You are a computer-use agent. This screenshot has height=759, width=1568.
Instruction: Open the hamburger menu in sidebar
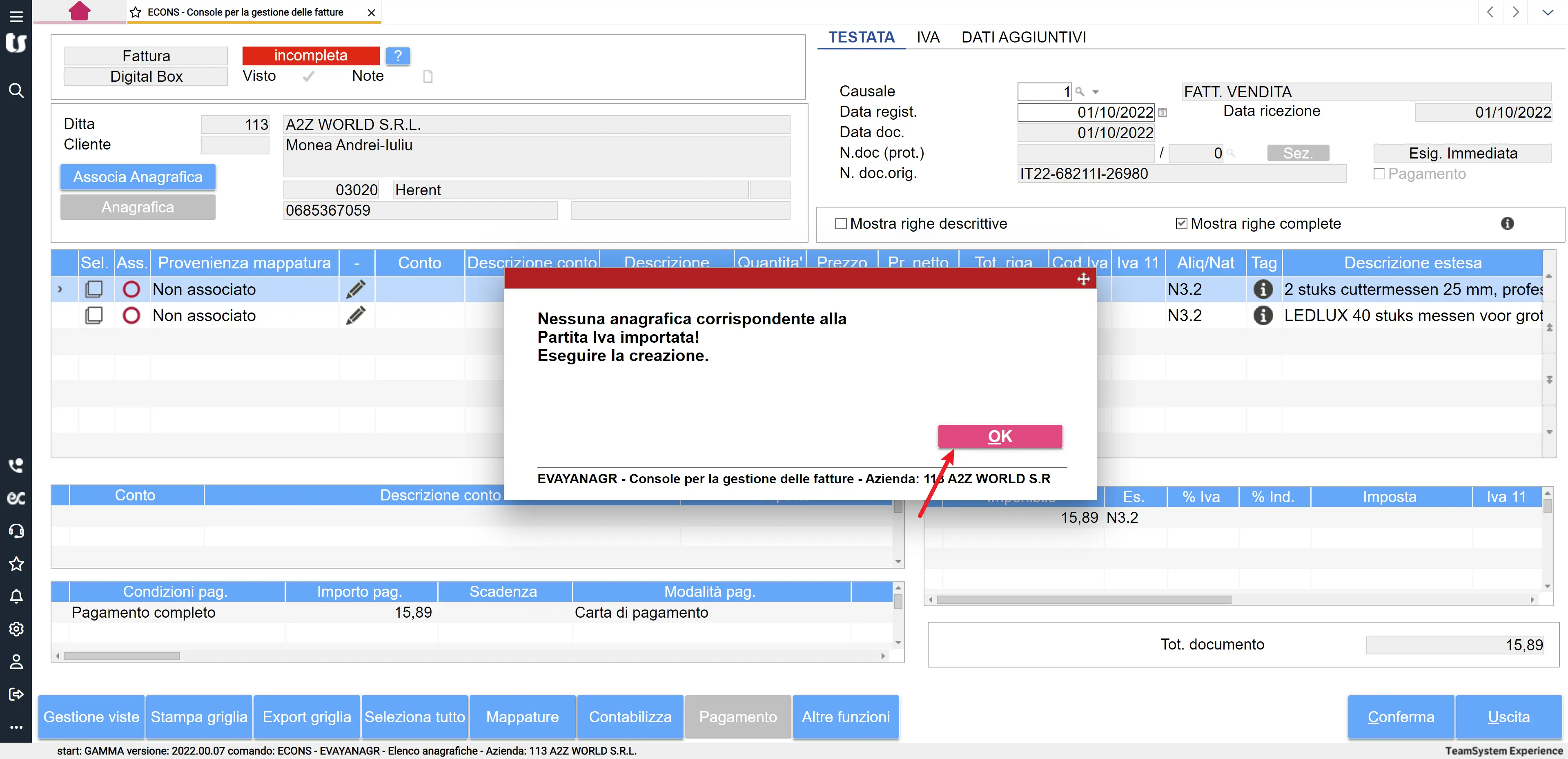[x=16, y=16]
